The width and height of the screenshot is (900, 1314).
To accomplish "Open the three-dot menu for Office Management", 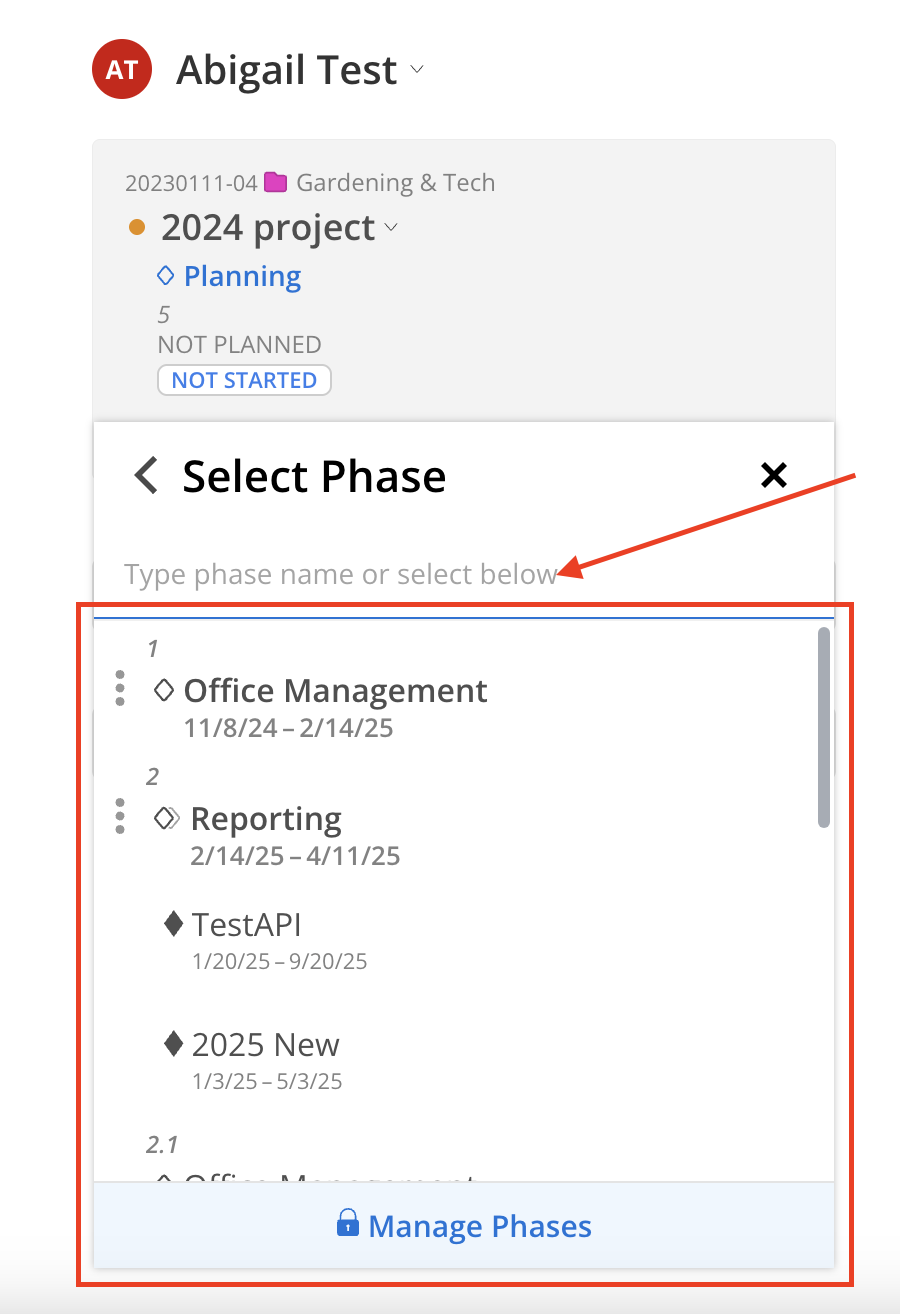I will pyautogui.click(x=120, y=688).
